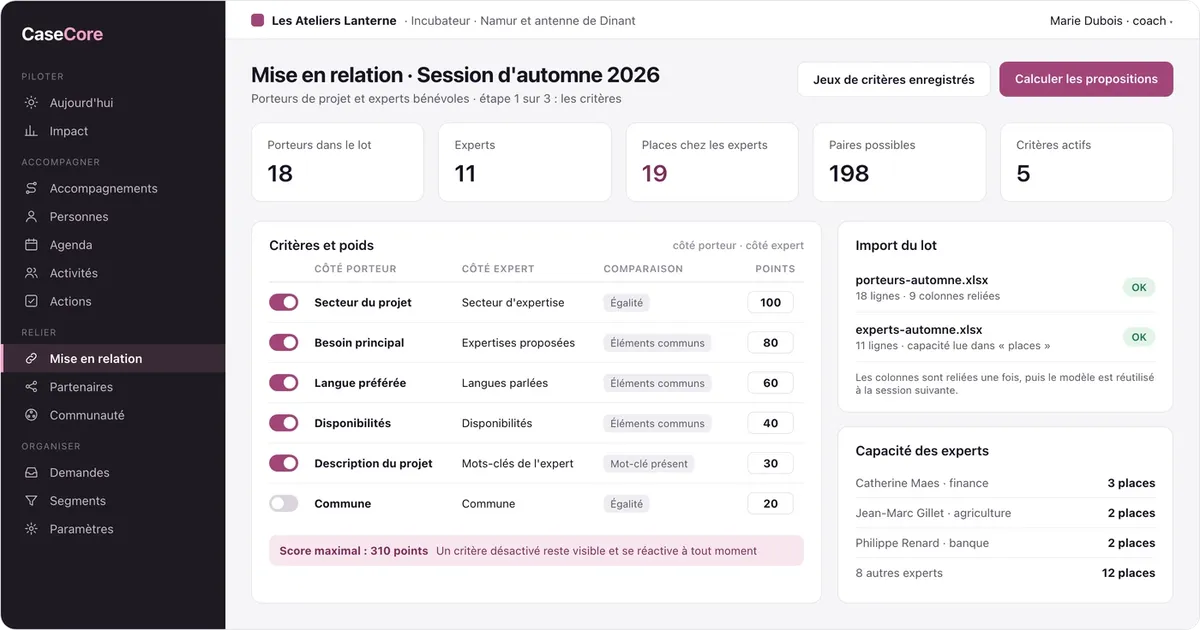Open the porteurs-automne.xlsx file entry
1200x630 pixels.
point(1005,288)
